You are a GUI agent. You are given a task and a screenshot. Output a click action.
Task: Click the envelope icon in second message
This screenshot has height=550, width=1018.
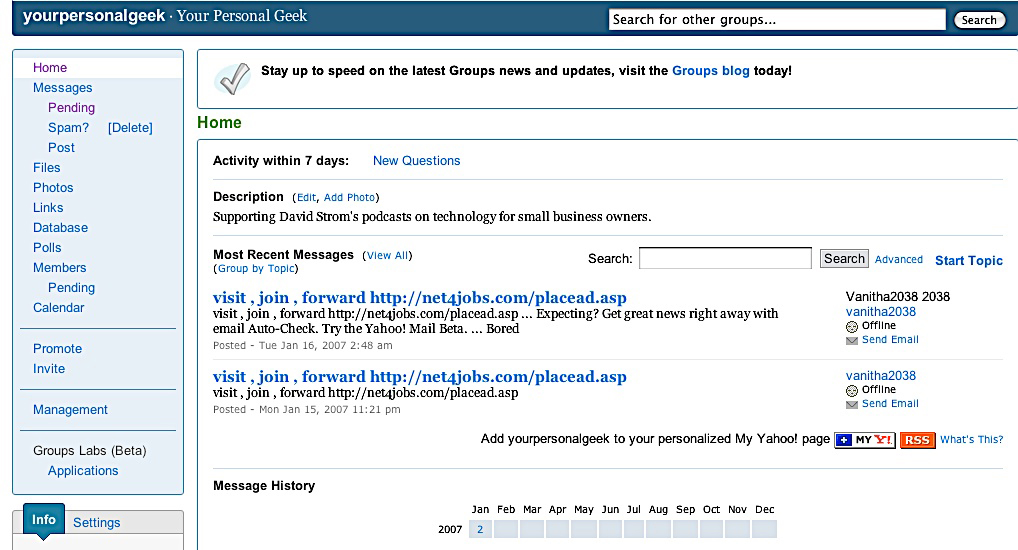852,405
